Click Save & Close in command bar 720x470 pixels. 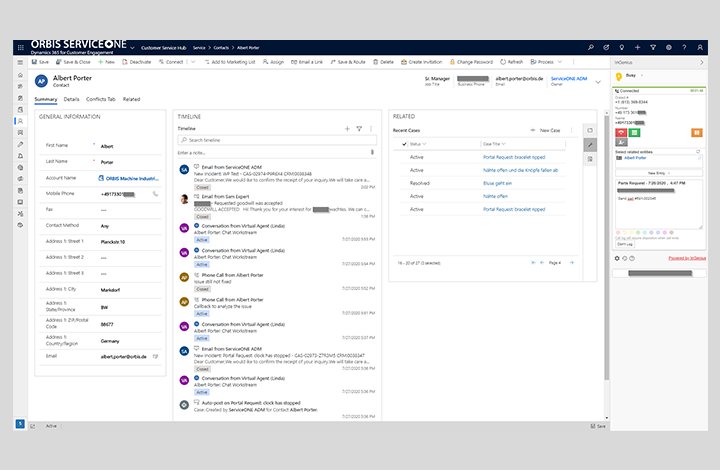(73, 62)
